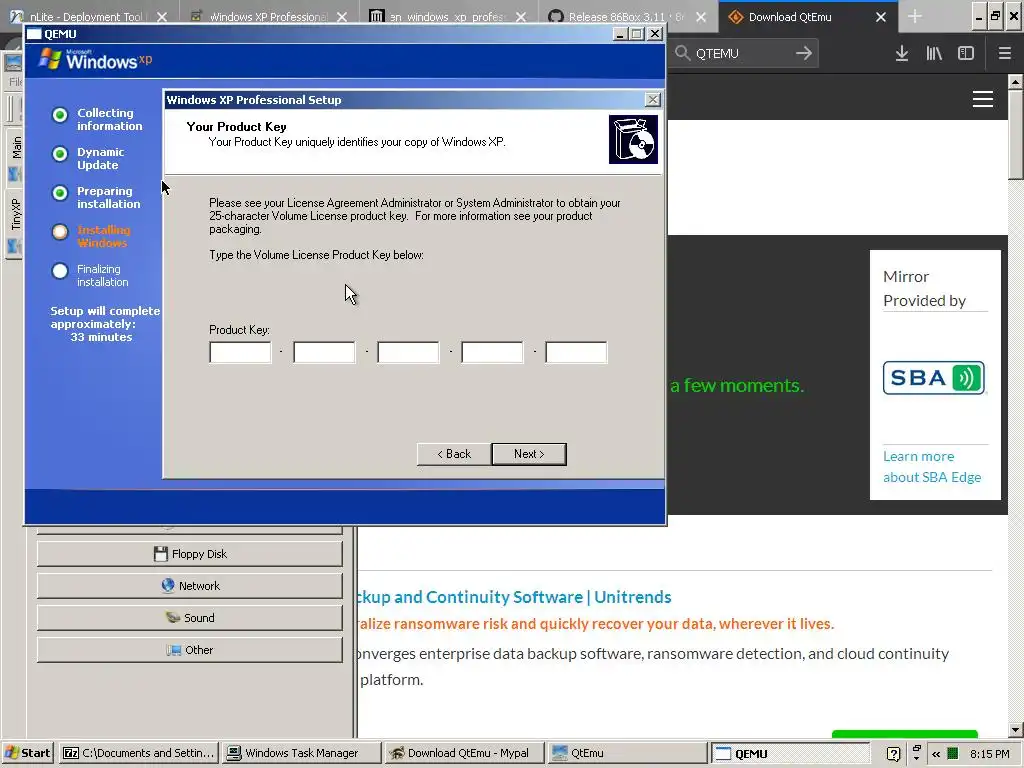
Task: Switch to Download QtEmu - Mypal taskbar item
Action: tap(464, 753)
